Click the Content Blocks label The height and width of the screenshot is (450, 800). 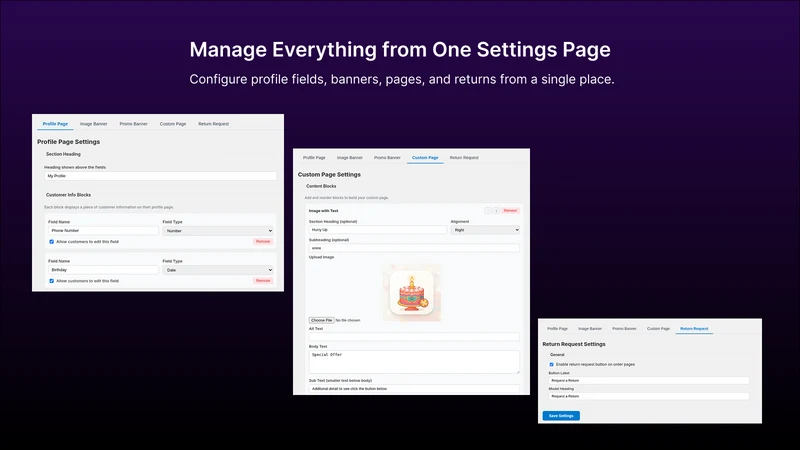point(321,186)
